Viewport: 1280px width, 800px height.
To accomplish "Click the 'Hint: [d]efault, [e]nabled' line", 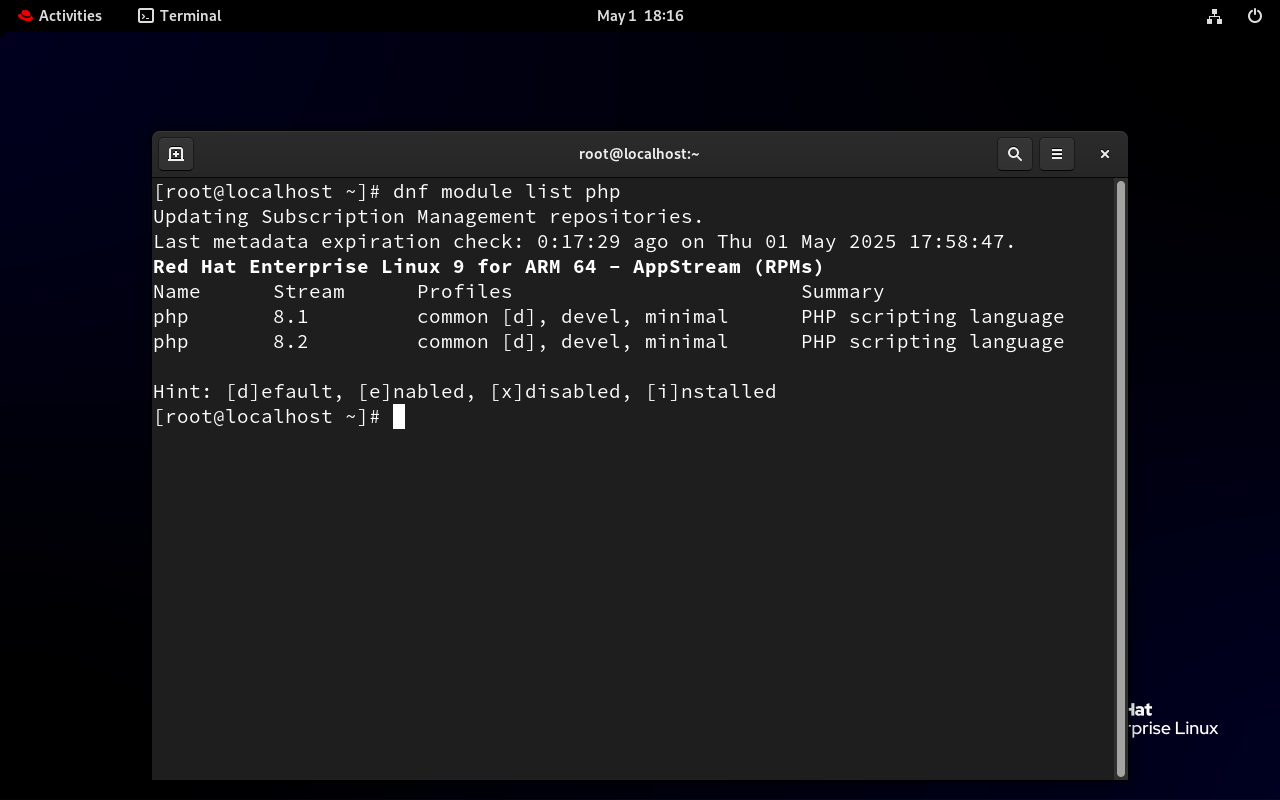I will pos(465,392).
